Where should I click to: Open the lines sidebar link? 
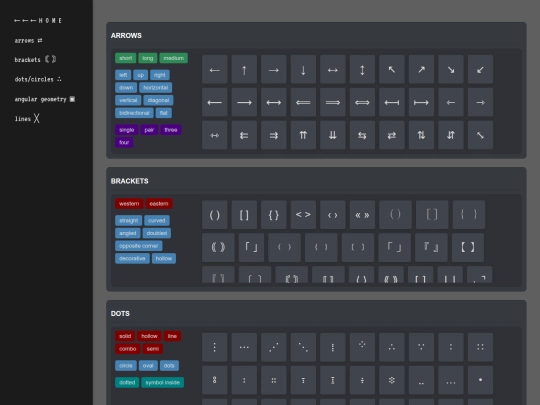click(x=27, y=119)
